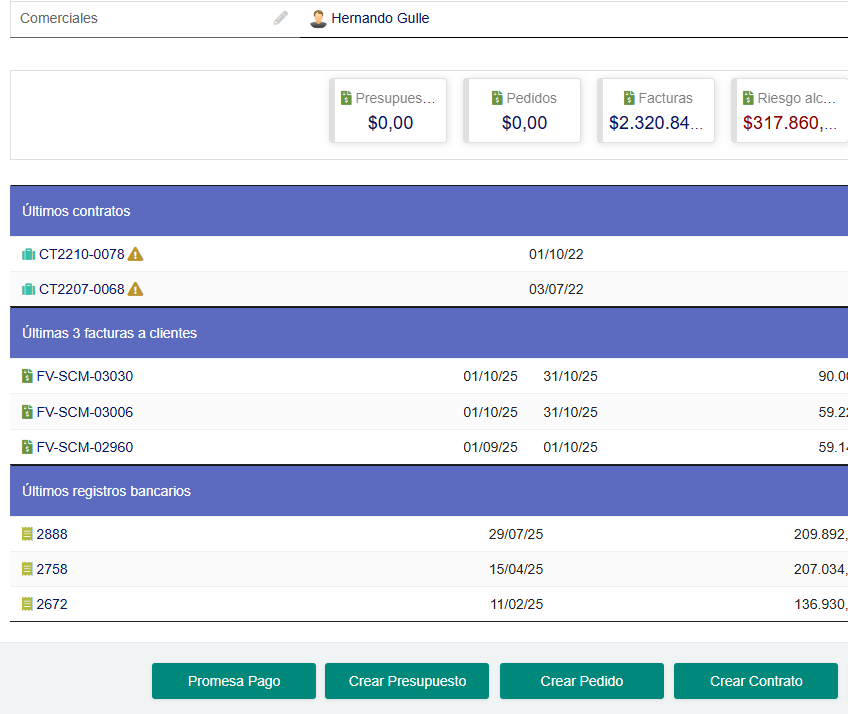Image resolution: width=848 pixels, height=714 pixels.
Task: Open invoice FV-SCM-03006
Action: point(85,411)
